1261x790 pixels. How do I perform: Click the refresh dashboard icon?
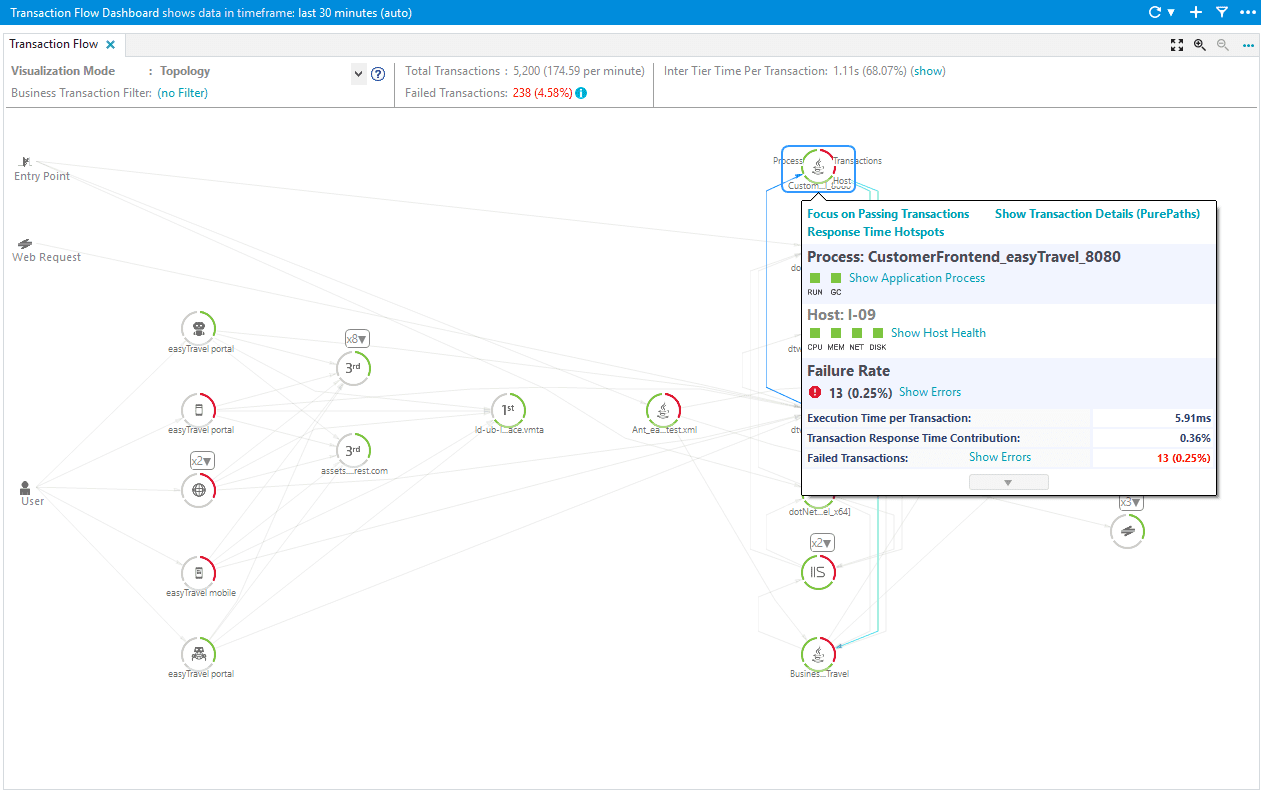click(x=1155, y=13)
